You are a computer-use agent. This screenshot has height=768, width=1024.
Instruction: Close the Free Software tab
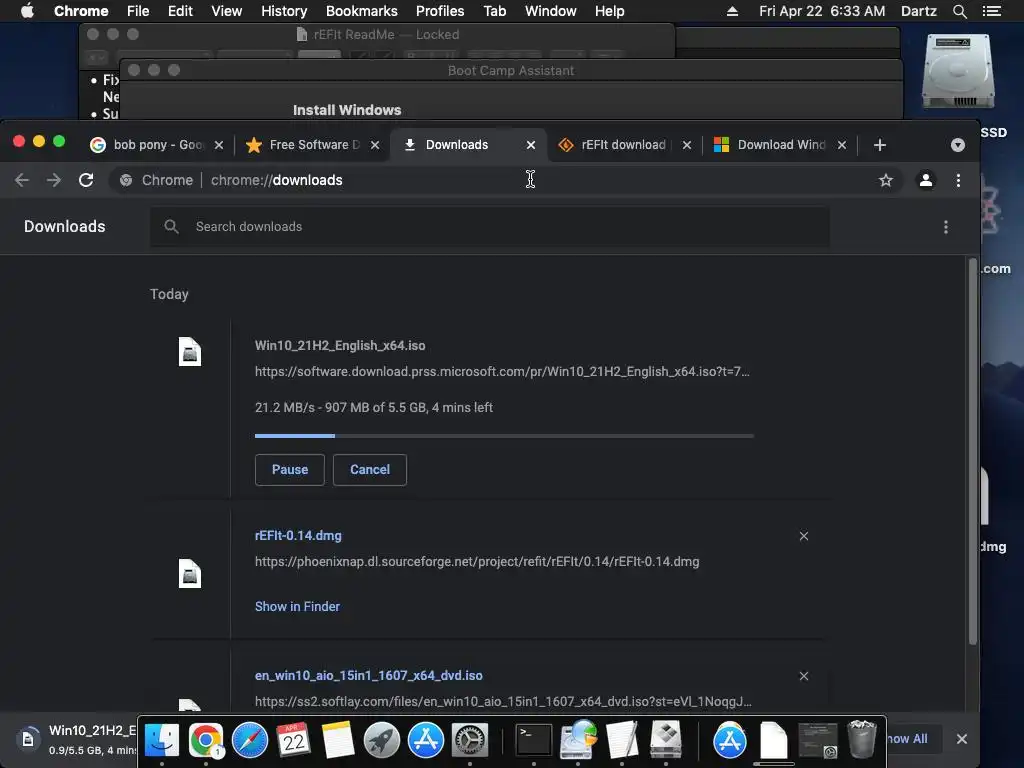coord(375,145)
